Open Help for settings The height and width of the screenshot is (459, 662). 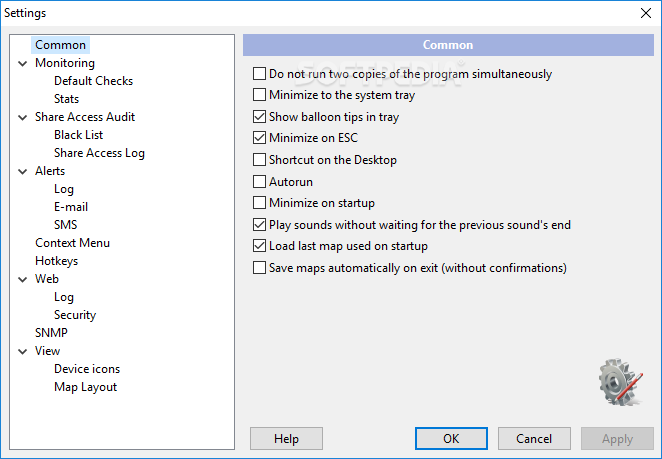286,438
